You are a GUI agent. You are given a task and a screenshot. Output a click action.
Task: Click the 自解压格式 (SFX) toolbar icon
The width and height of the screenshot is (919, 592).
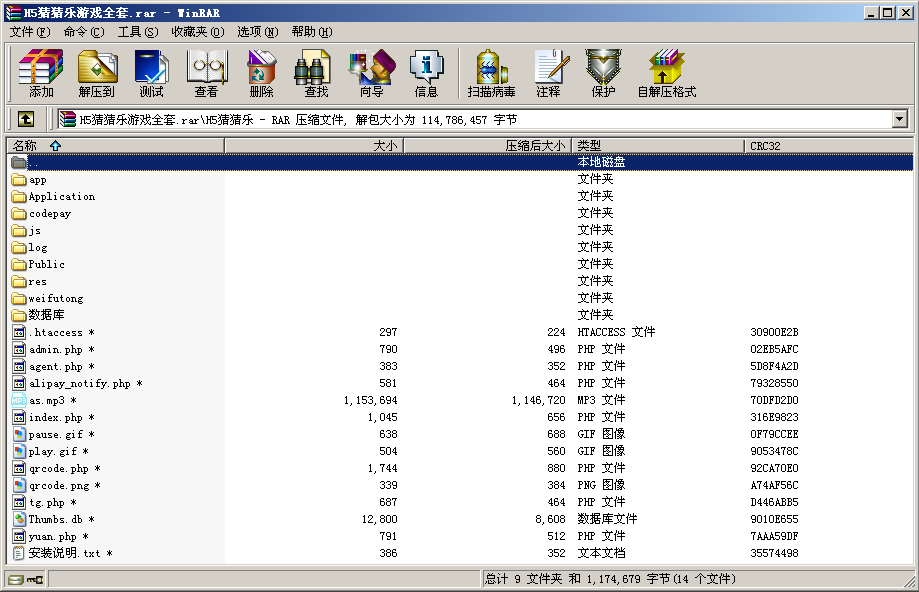[x=666, y=74]
